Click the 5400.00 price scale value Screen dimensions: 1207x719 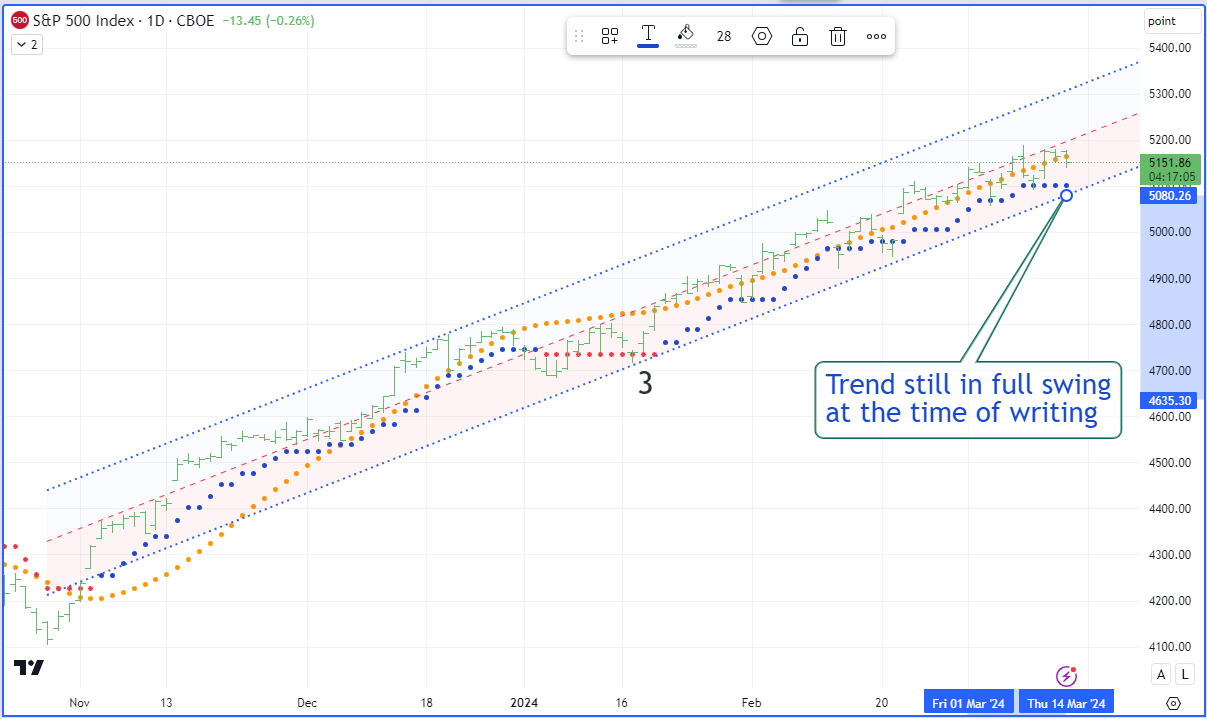coord(1170,48)
